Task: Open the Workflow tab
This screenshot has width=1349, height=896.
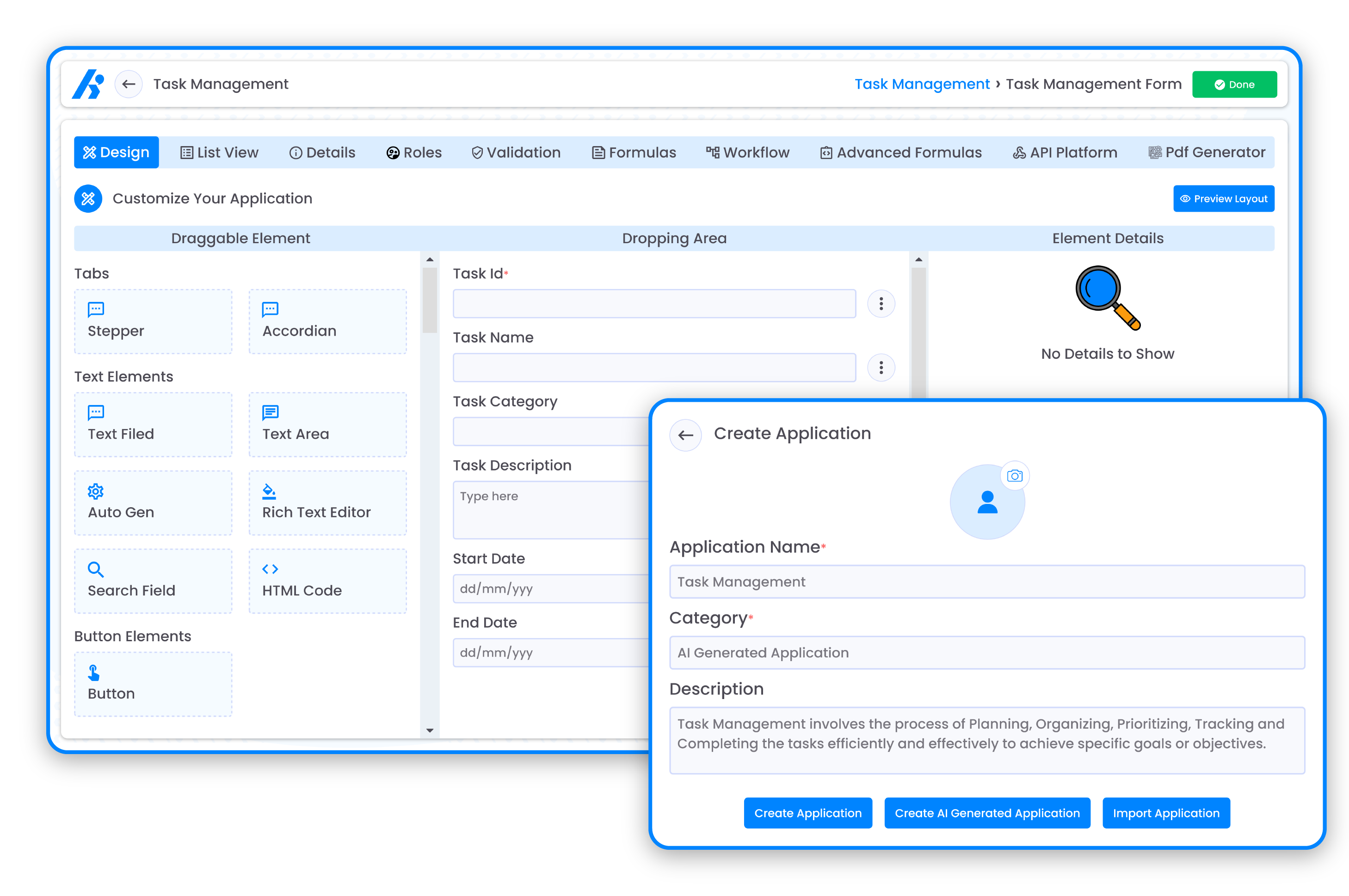Action: 748,153
